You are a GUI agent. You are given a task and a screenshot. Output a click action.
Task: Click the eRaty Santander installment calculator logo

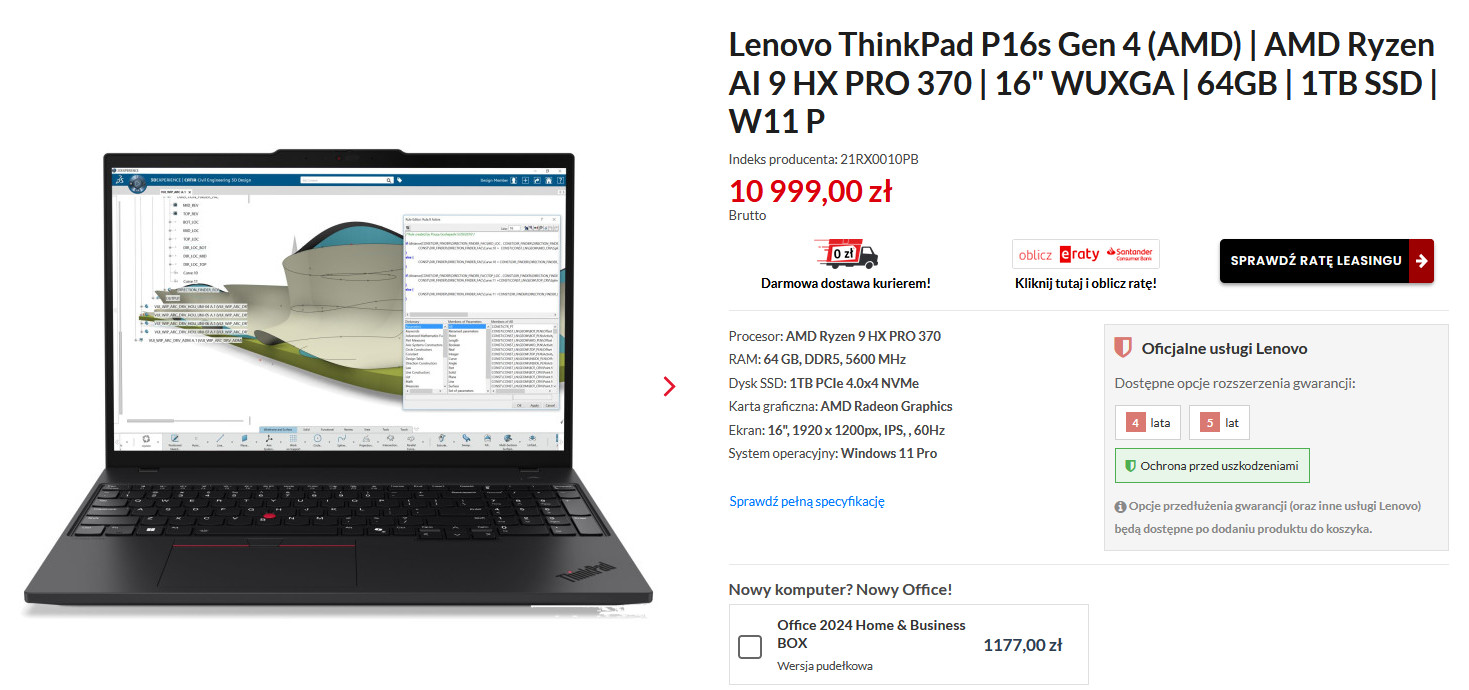[x=1085, y=254]
